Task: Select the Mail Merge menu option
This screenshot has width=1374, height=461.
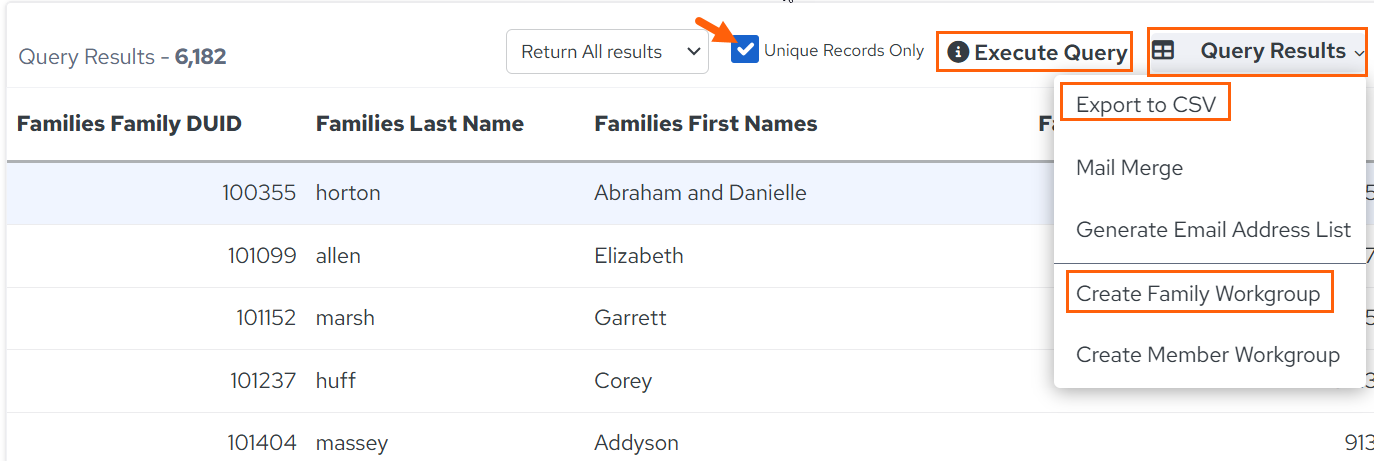Action: pyautogui.click(x=1129, y=168)
